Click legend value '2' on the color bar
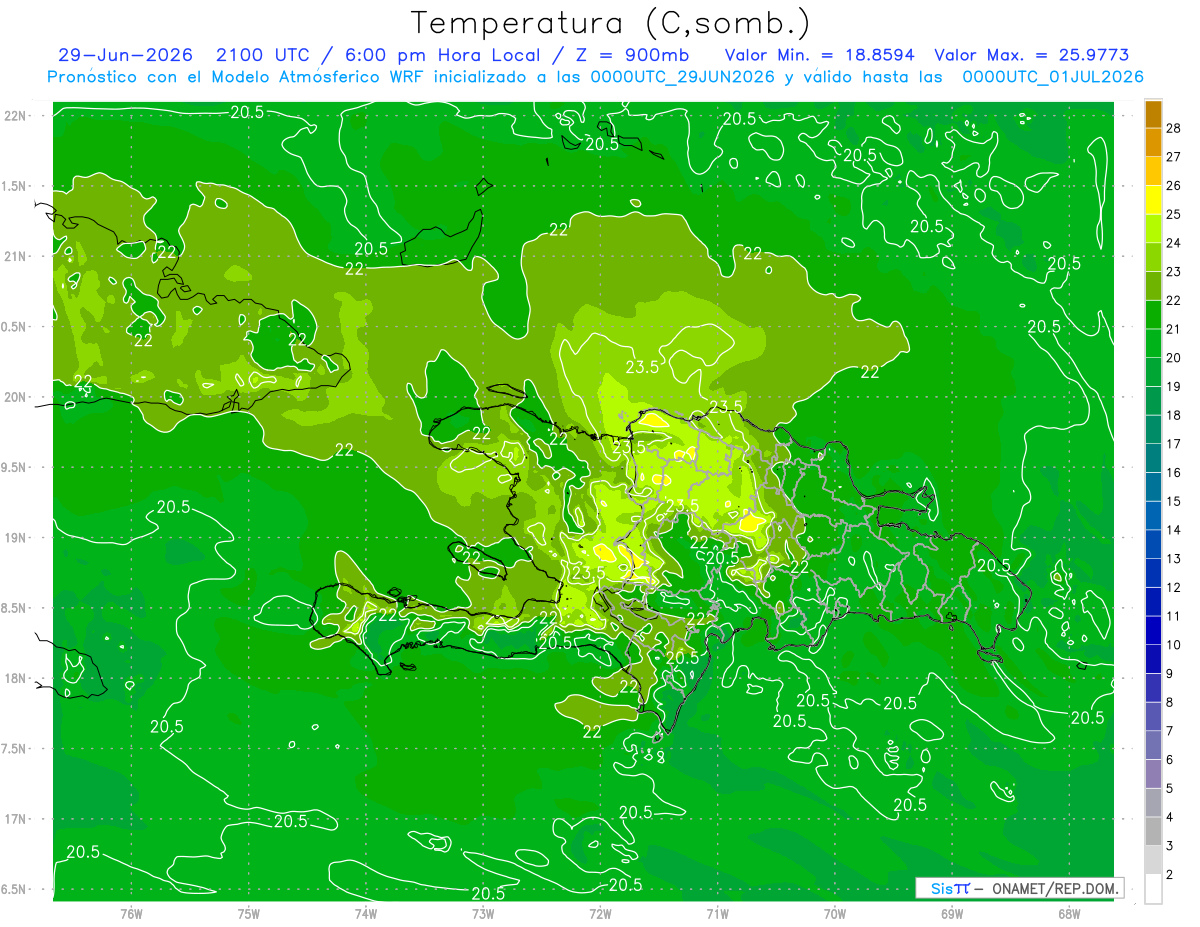 (x=1170, y=875)
